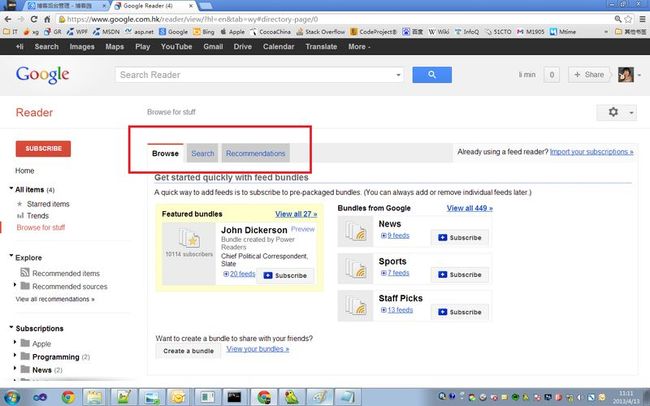Open the Windows Start button

click(x=11, y=397)
